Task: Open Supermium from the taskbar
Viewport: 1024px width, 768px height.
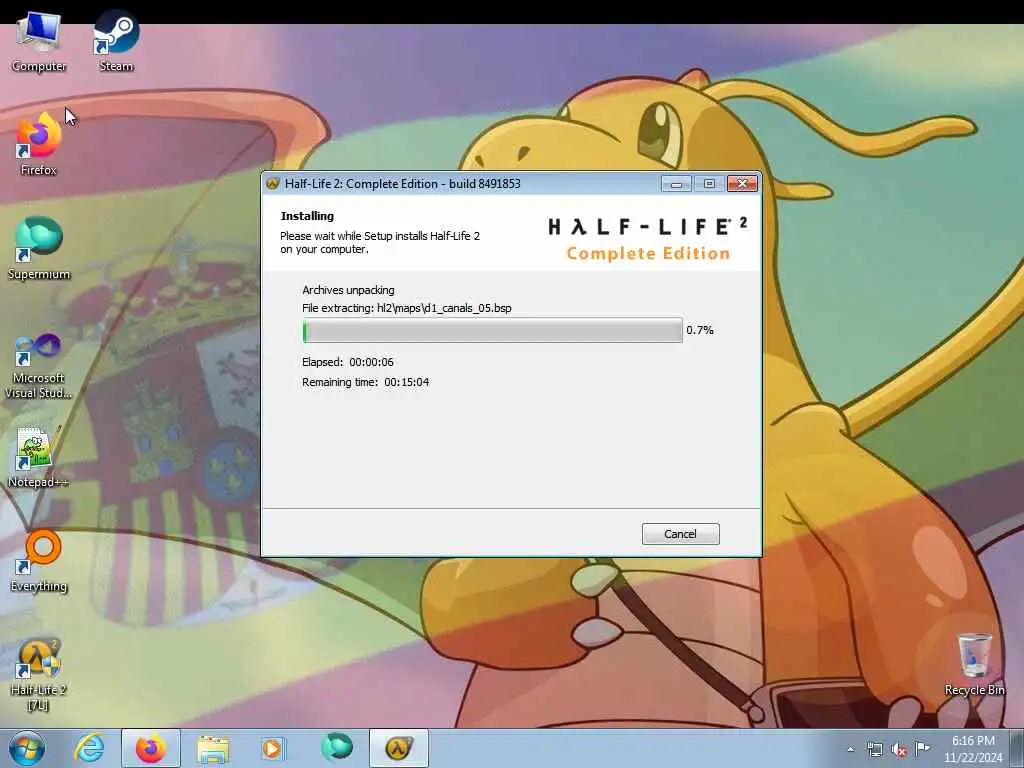Action: pyautogui.click(x=336, y=748)
